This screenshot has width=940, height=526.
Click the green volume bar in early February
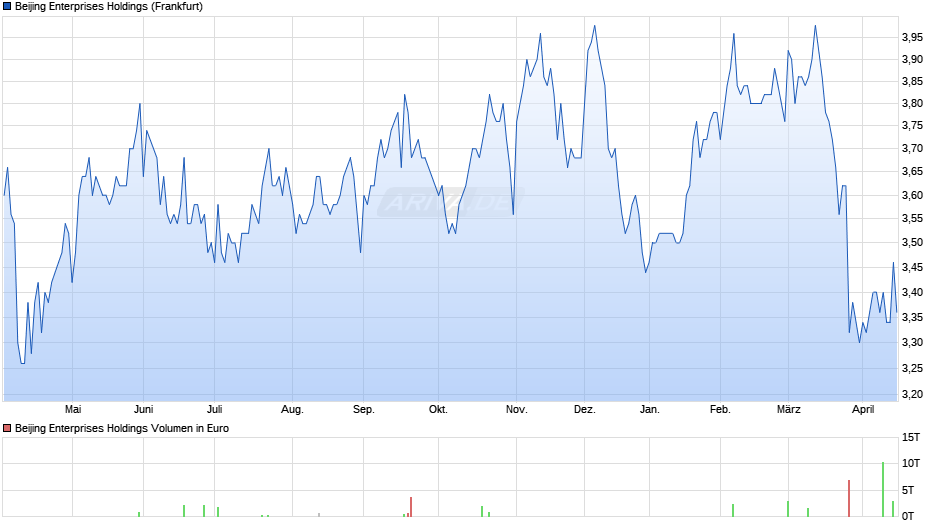(733, 510)
